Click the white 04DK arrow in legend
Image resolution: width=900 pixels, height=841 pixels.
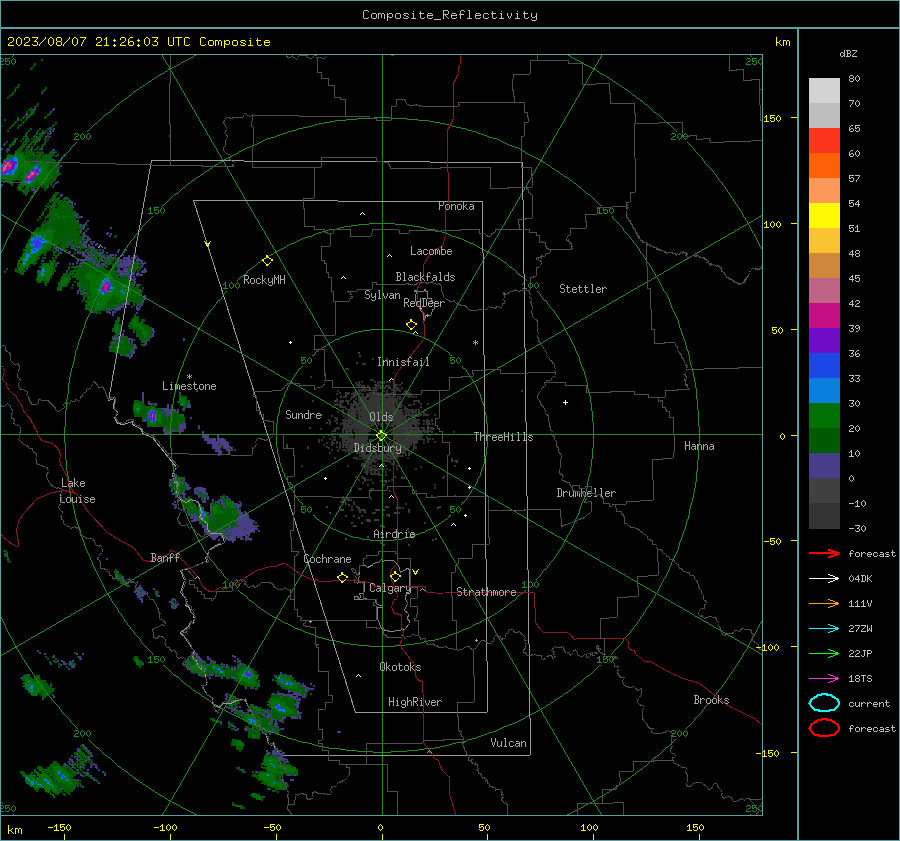[x=824, y=578]
